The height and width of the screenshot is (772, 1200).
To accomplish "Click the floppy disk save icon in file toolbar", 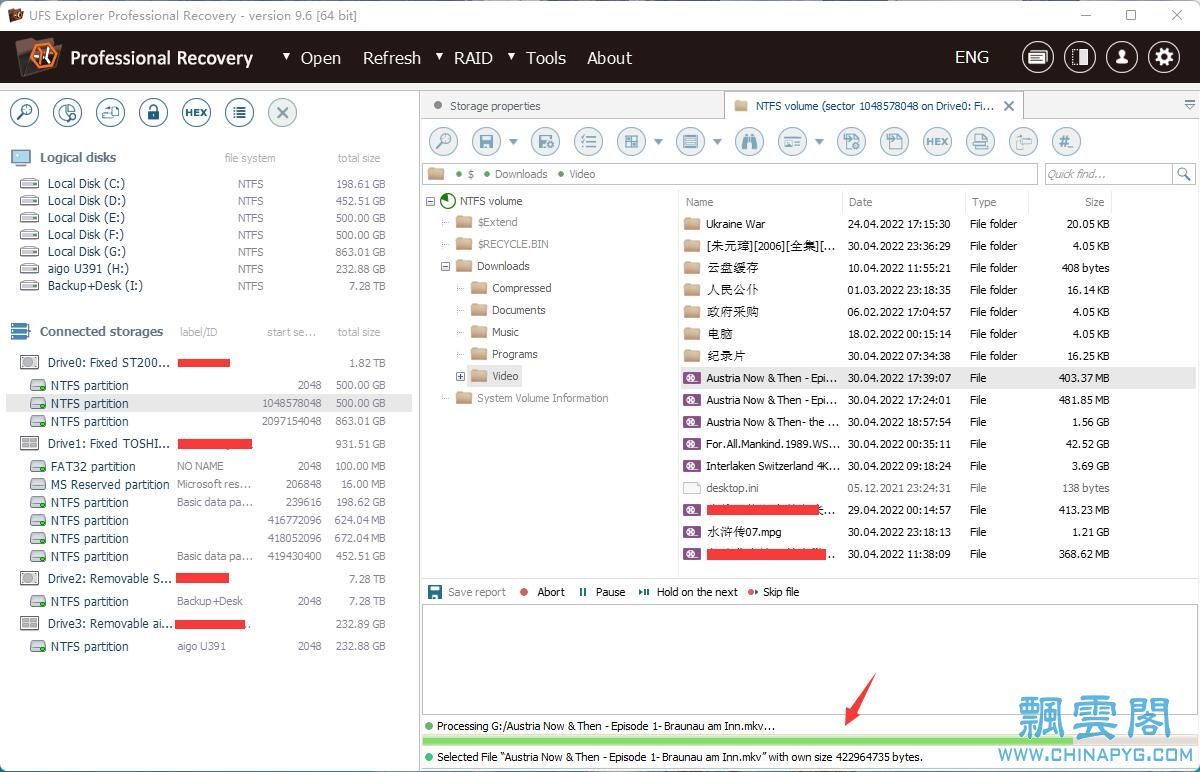I will pos(486,141).
